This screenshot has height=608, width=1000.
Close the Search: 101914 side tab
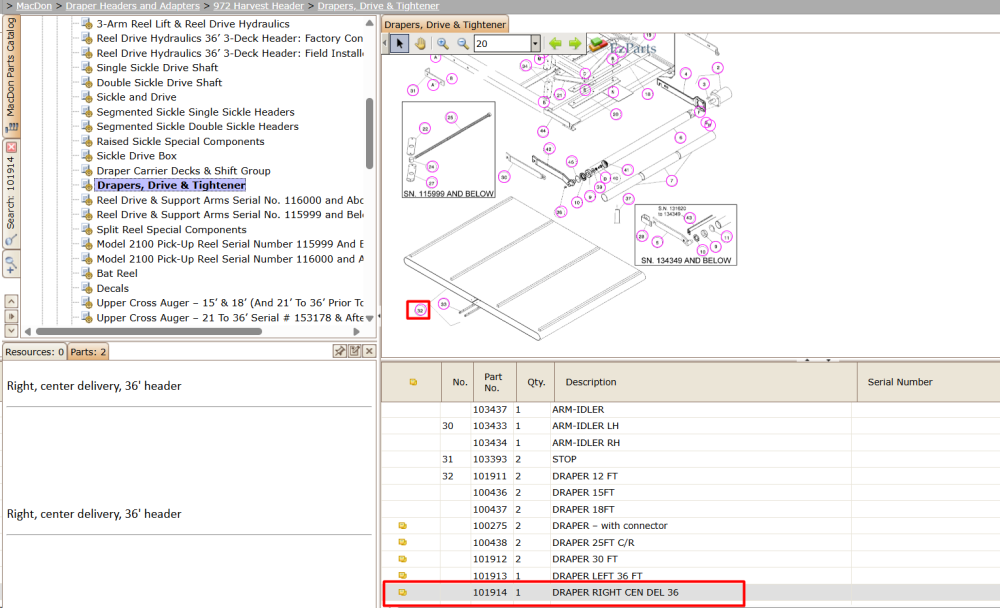click(11, 147)
